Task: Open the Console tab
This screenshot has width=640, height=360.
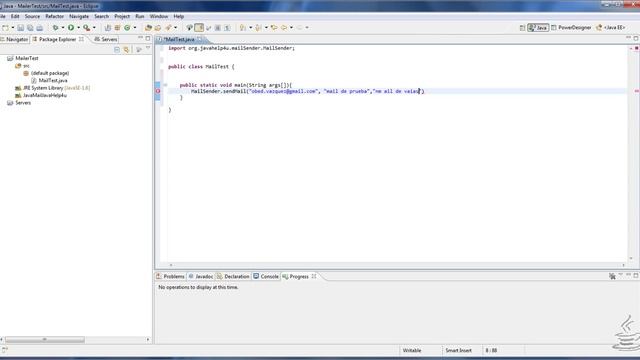Action: (266, 276)
